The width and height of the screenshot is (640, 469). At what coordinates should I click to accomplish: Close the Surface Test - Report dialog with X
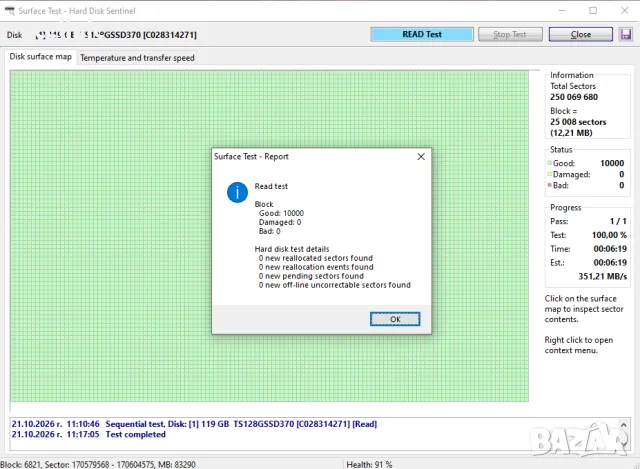[x=421, y=157]
